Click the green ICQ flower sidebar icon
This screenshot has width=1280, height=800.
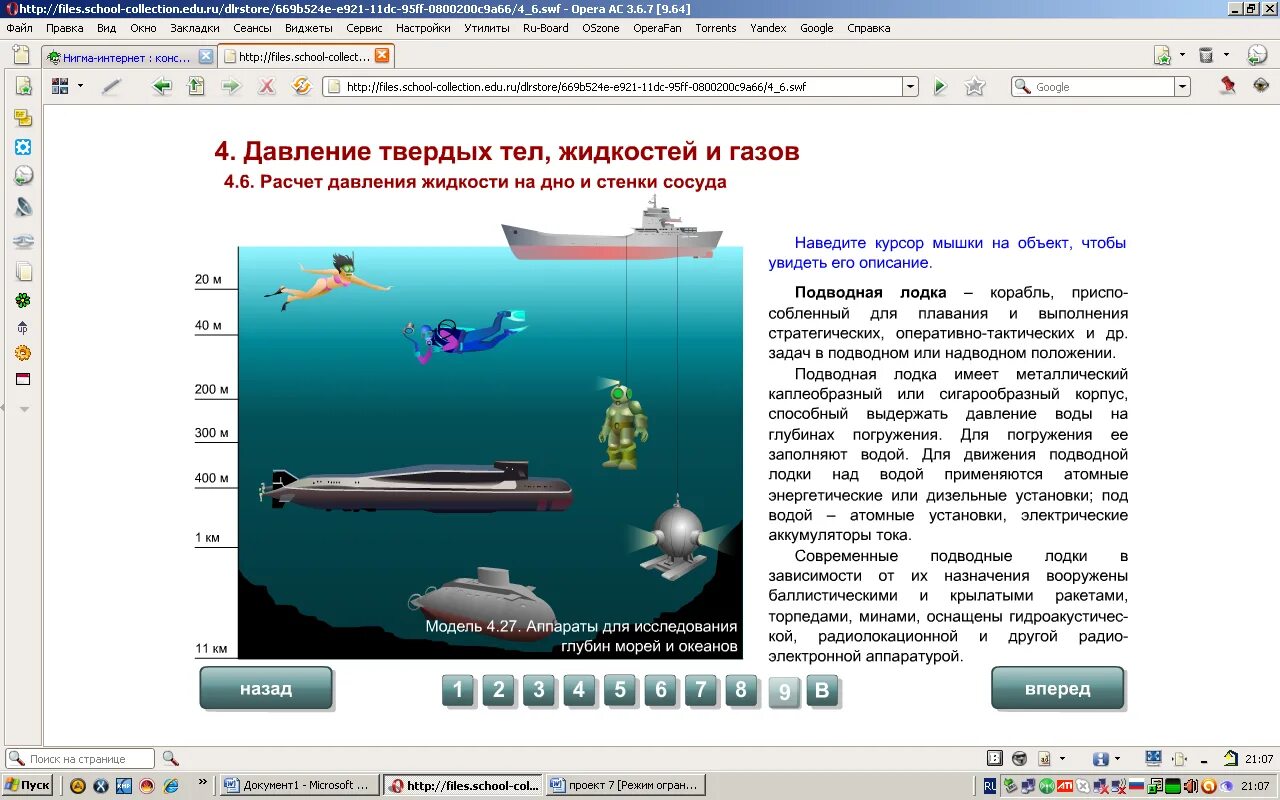point(23,300)
